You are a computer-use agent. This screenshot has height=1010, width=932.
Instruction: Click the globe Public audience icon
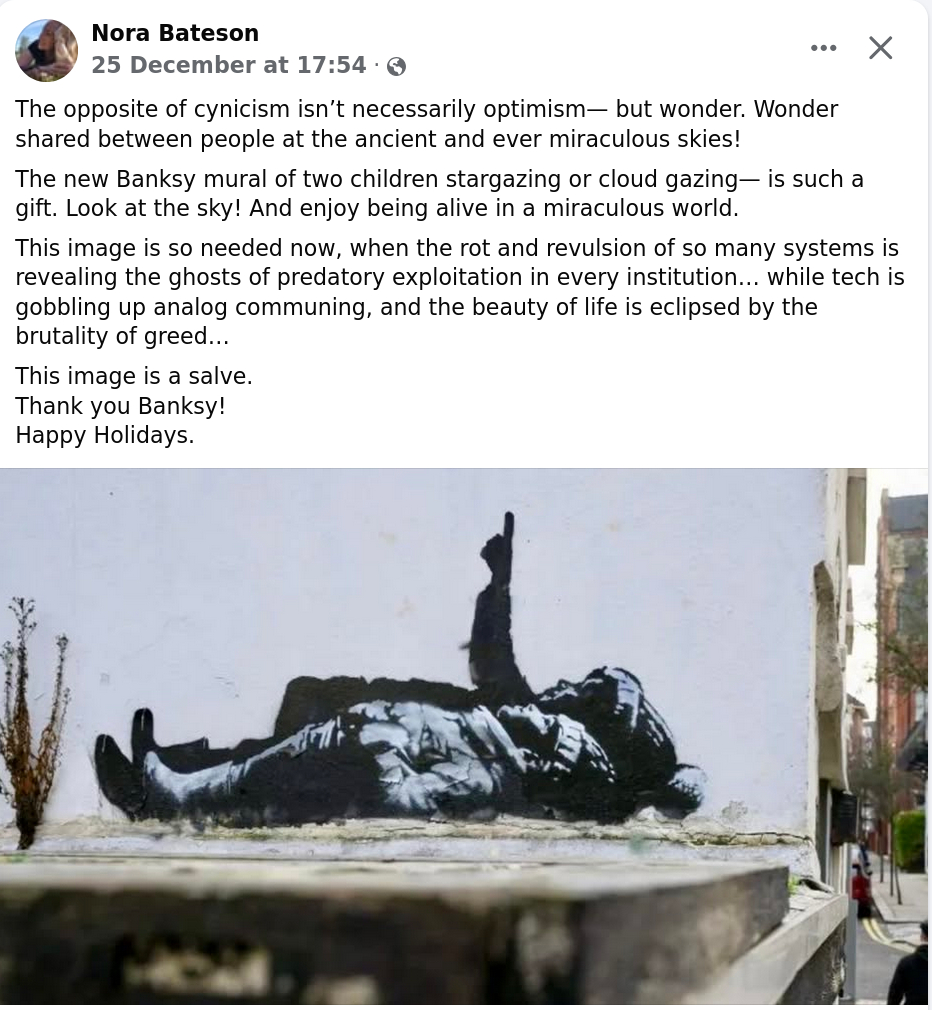[396, 66]
